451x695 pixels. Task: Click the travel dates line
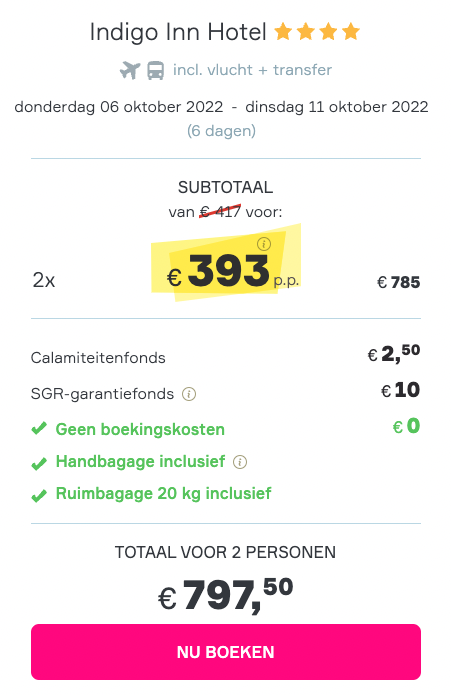pyautogui.click(x=221, y=107)
